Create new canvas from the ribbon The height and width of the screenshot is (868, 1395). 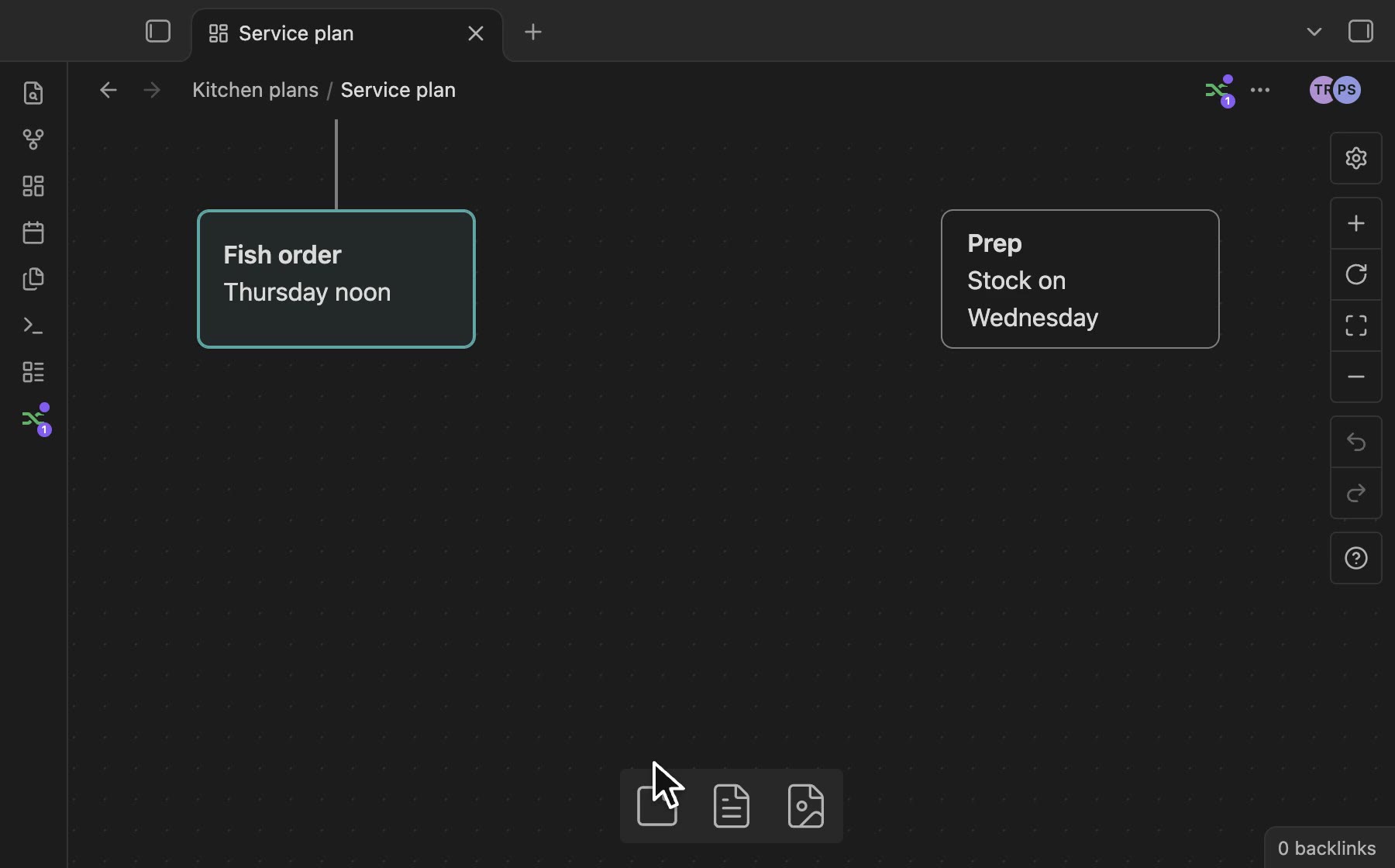tap(33, 186)
